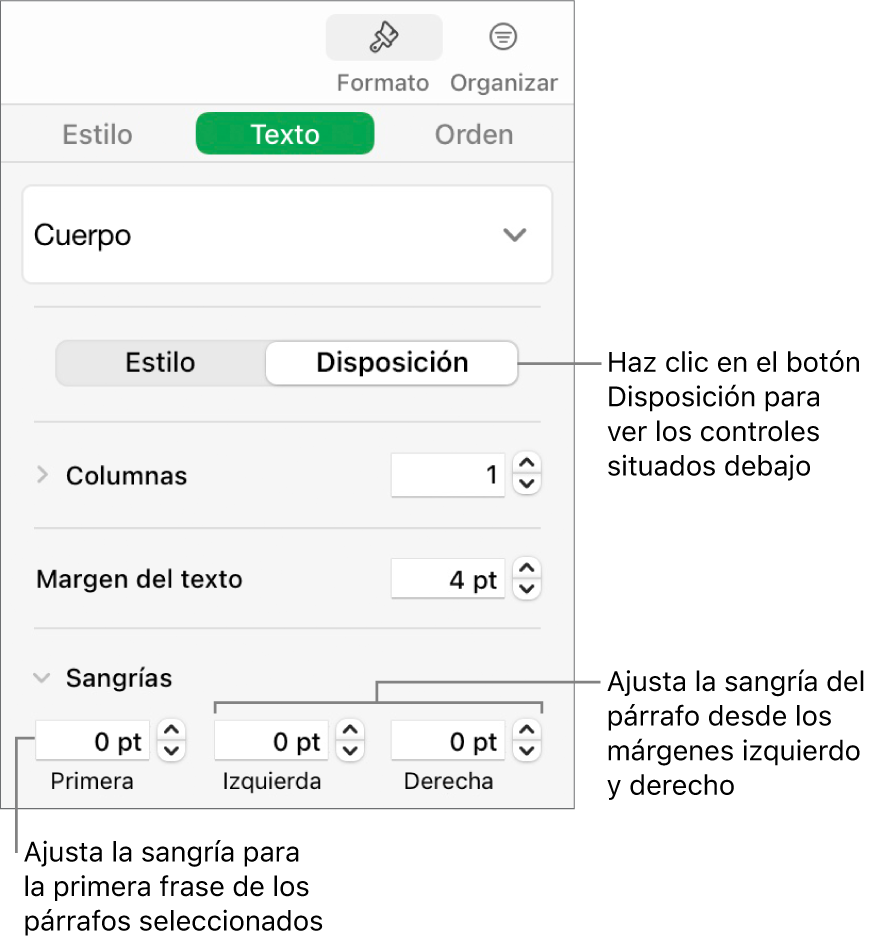
Task: Switch to the Estilo top tab
Action: coord(97,134)
